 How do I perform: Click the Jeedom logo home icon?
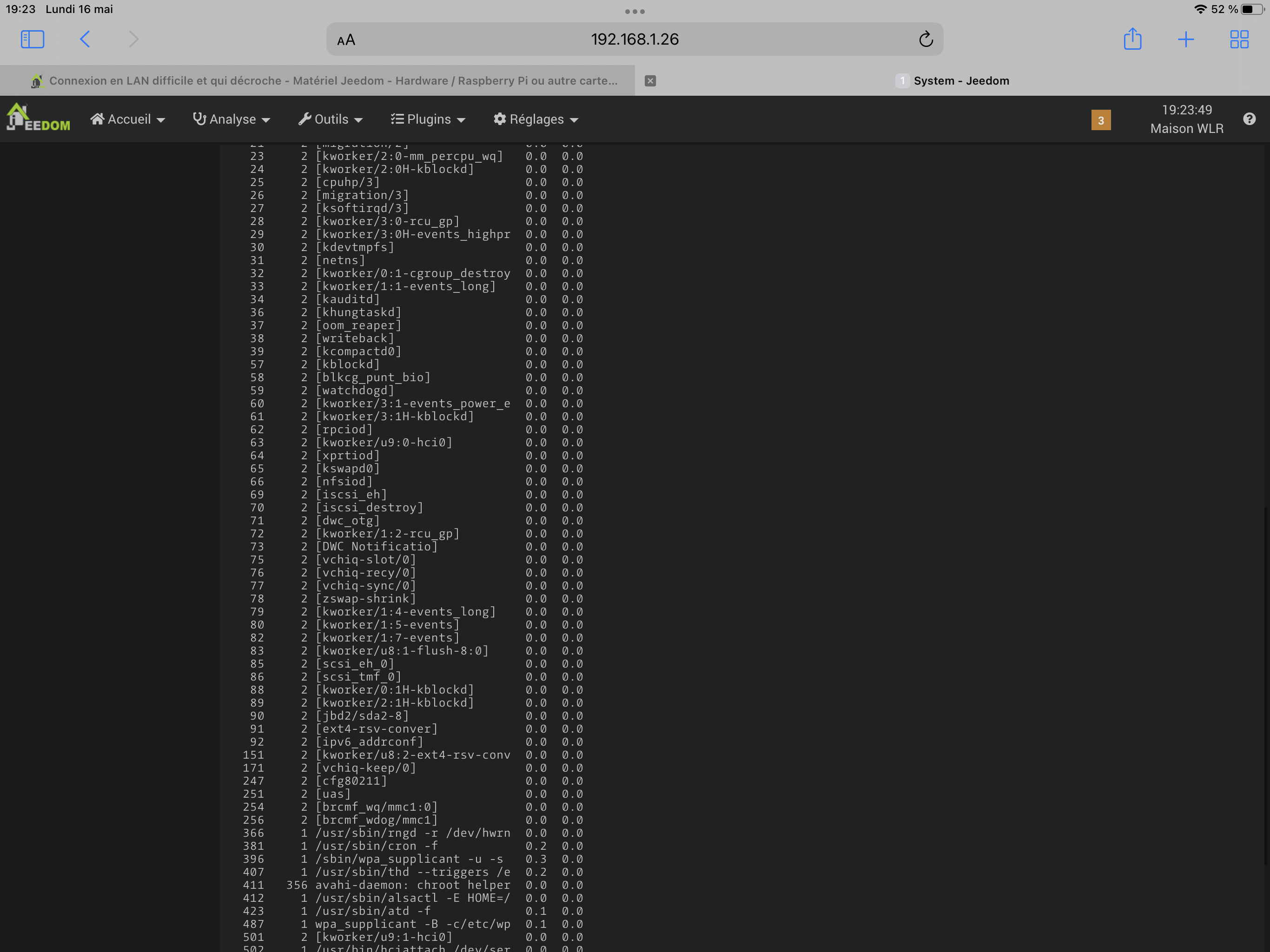point(38,118)
